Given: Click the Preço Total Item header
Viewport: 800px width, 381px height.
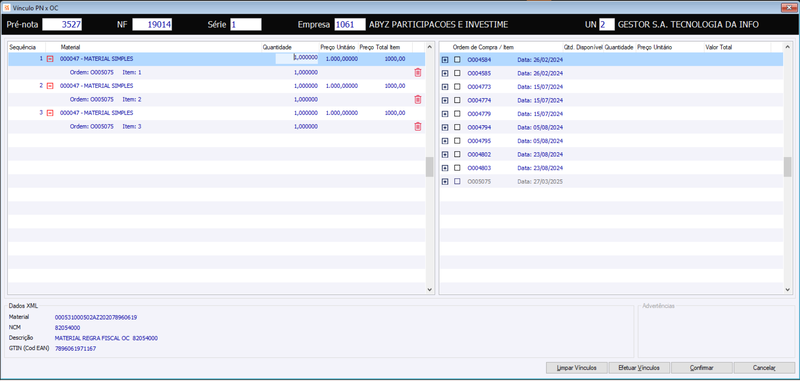Looking at the screenshot, I should click(380, 47).
